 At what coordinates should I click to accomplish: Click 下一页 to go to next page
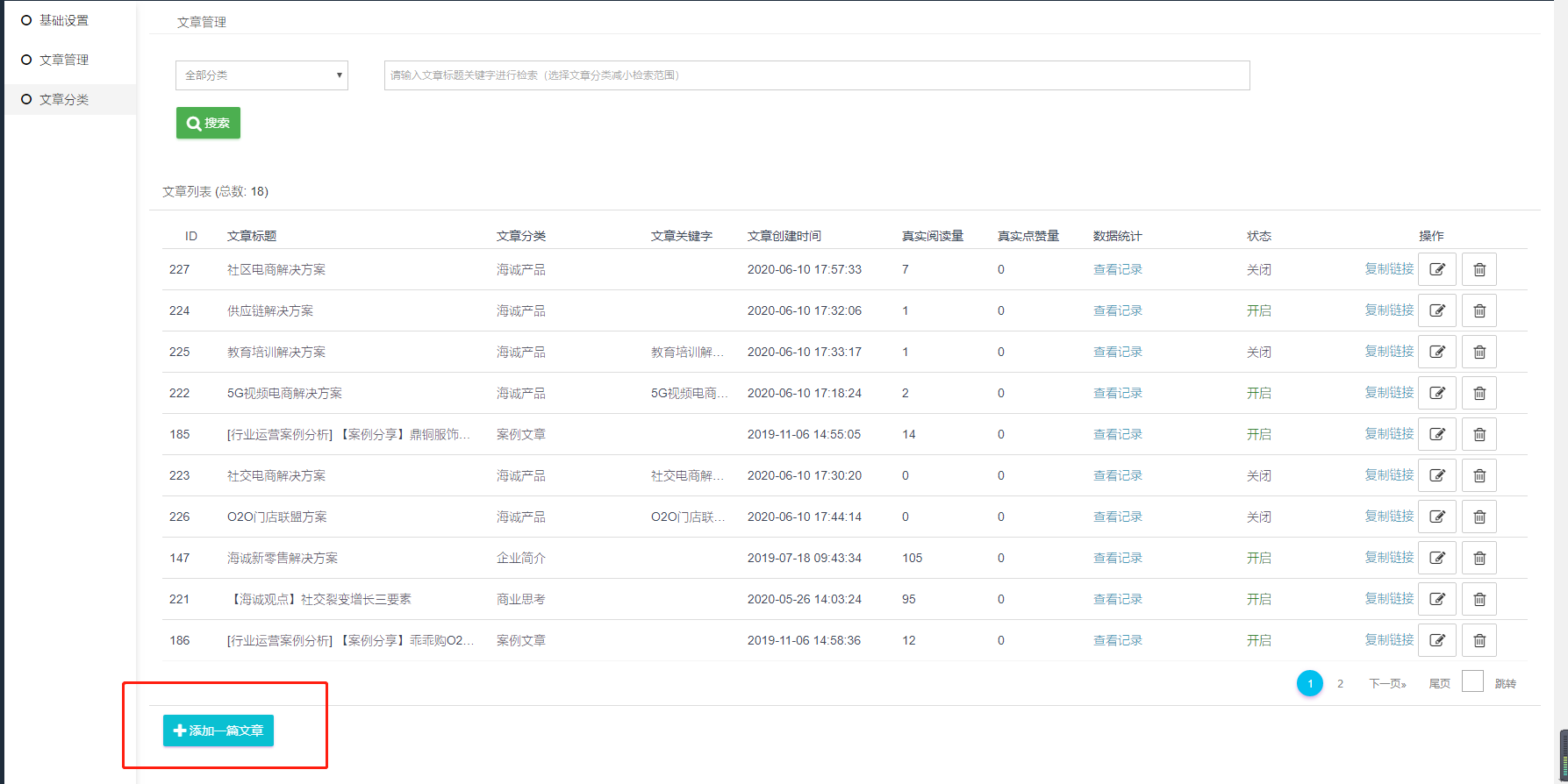click(x=1387, y=683)
